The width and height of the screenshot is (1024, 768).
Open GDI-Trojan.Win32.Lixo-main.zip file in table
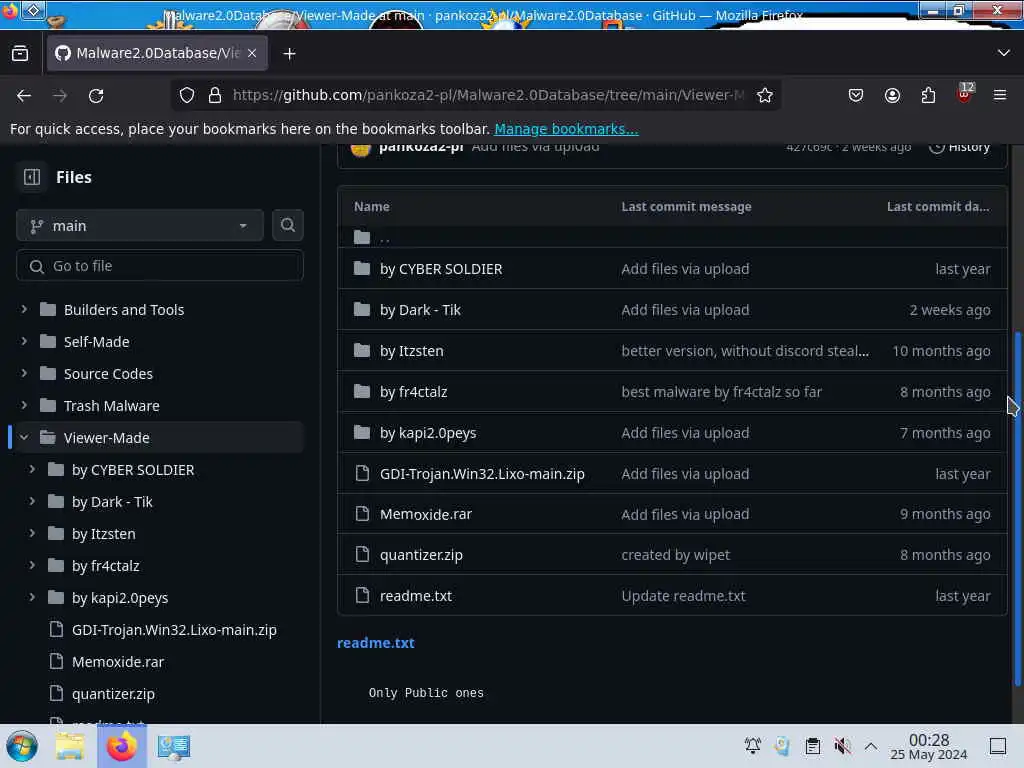(482, 474)
